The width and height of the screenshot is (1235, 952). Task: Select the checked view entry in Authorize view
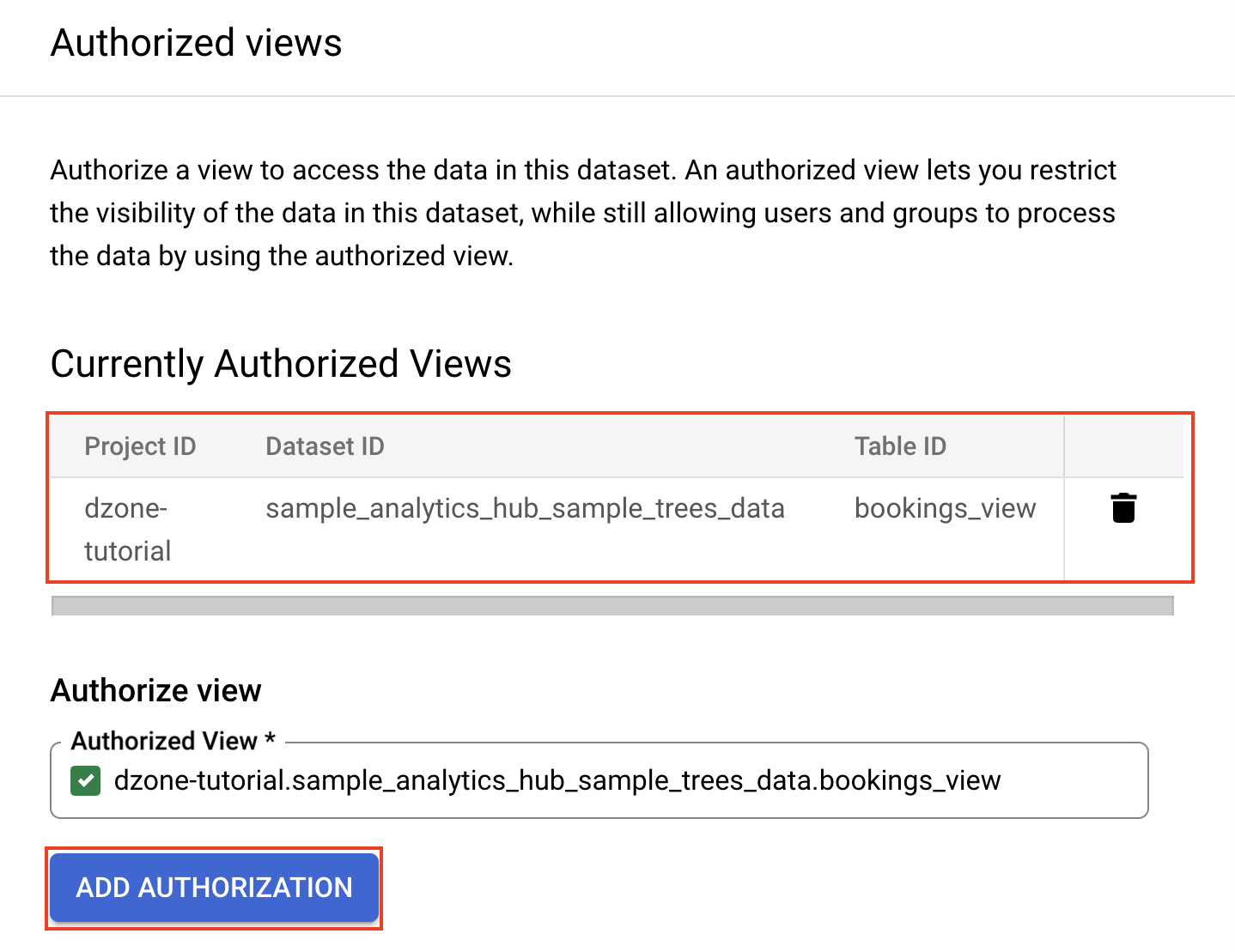(558, 780)
